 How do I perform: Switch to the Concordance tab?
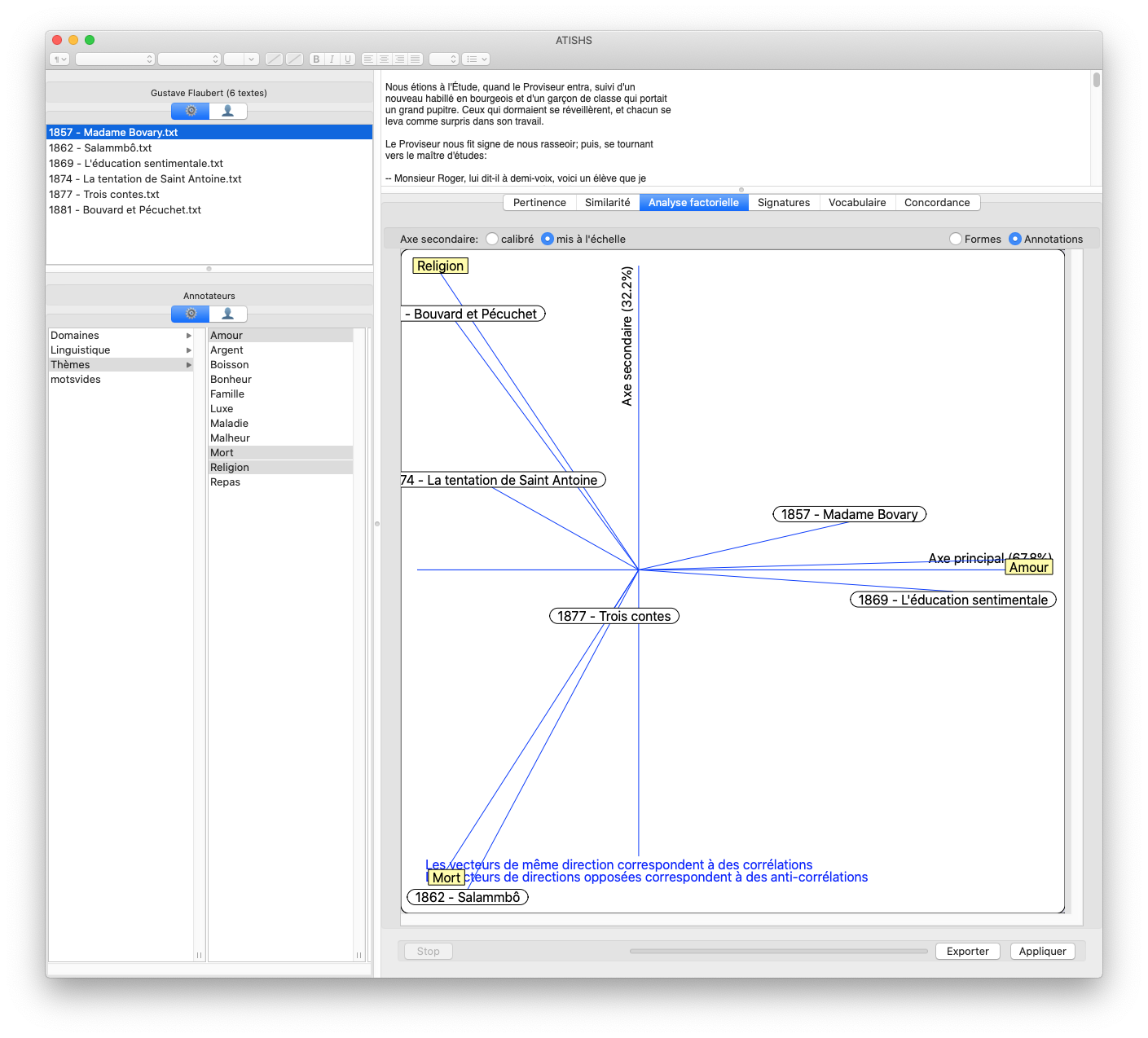point(937,203)
